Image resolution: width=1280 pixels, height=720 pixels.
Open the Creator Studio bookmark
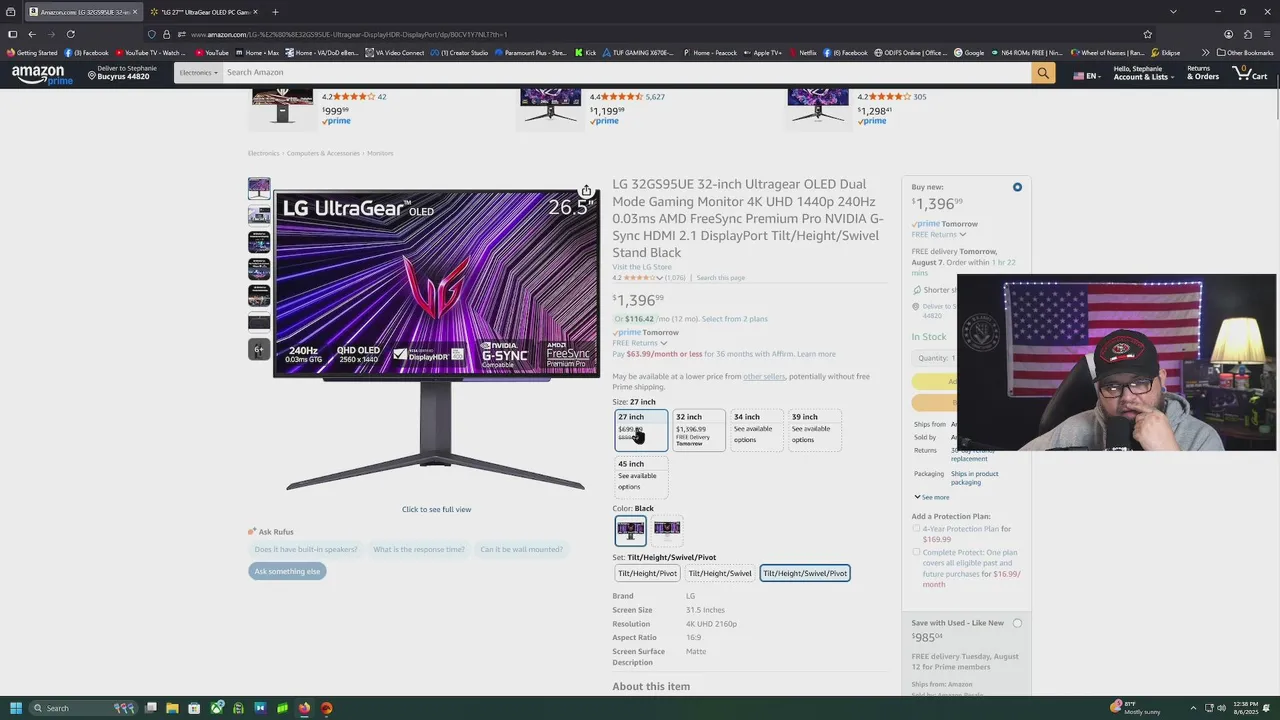pyautogui.click(x=460, y=53)
